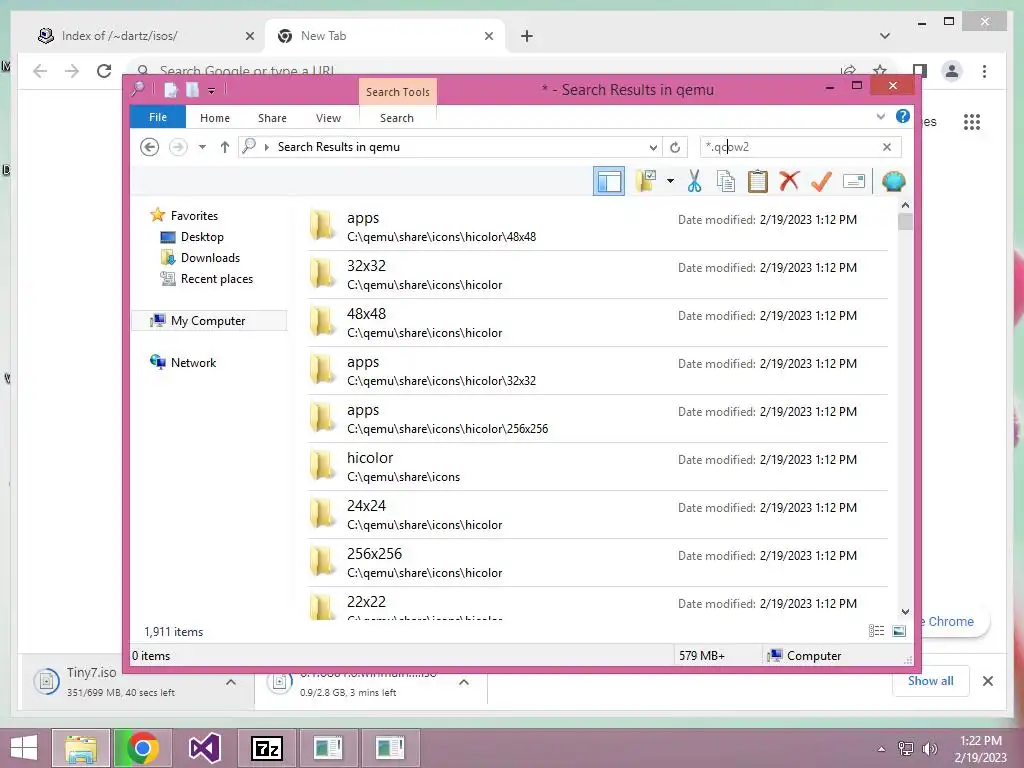
Task: Open Chrome three-dot menu
Action: (x=984, y=71)
